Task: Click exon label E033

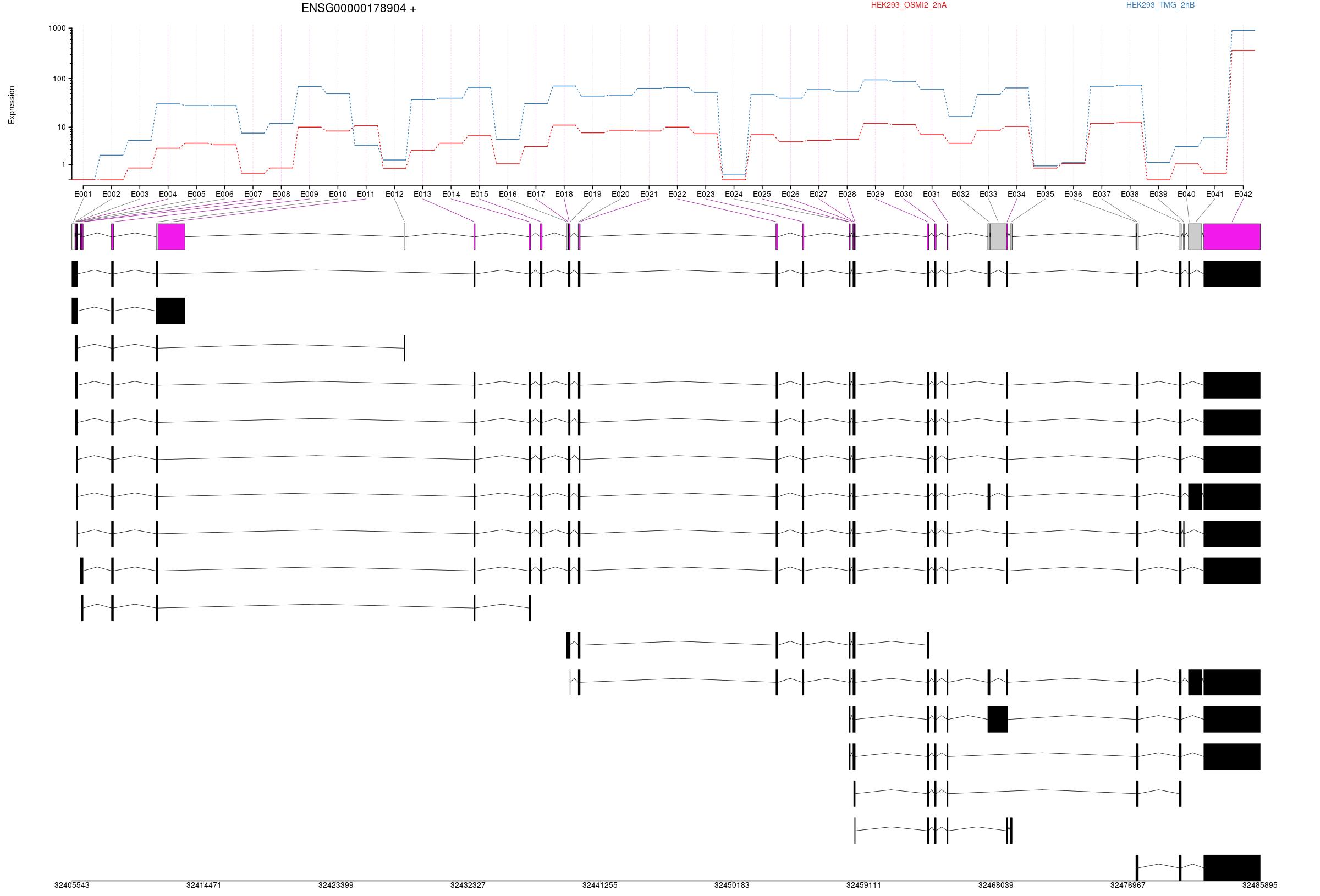Action: click(988, 194)
